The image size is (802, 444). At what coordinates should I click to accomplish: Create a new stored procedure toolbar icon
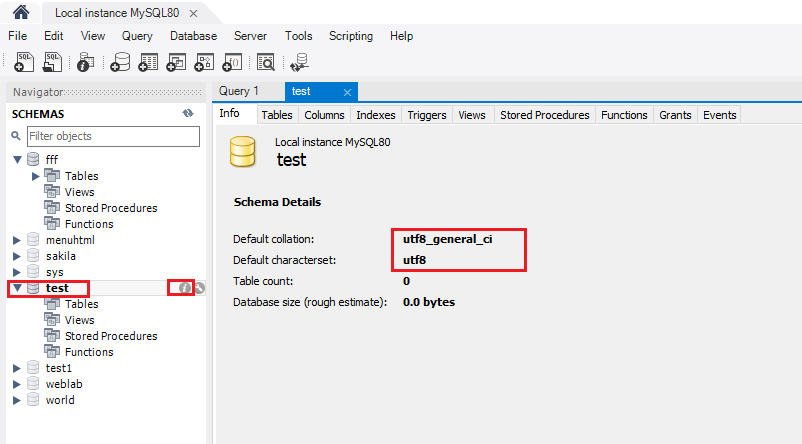(x=204, y=62)
